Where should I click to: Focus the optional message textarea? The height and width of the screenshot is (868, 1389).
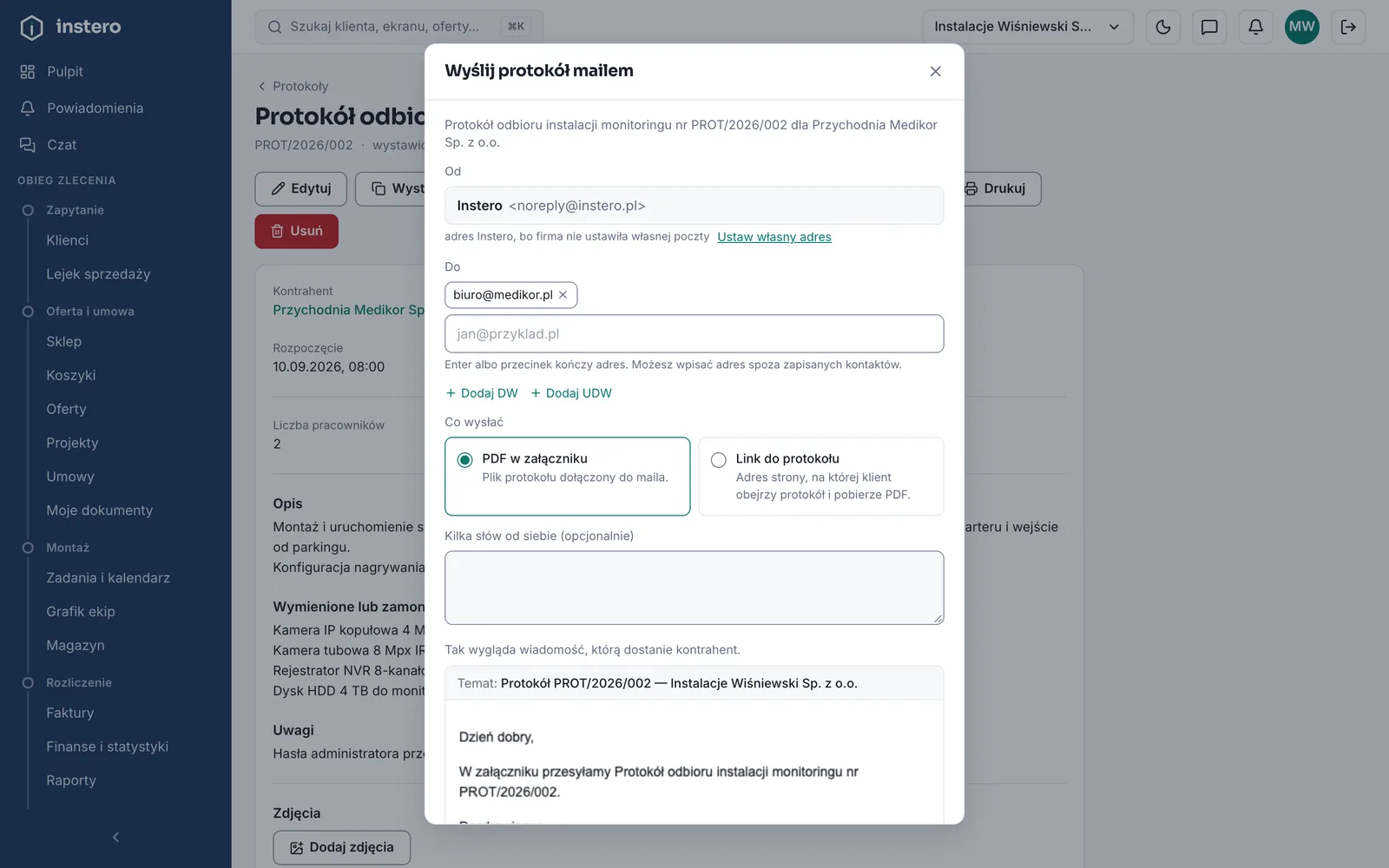pos(694,588)
